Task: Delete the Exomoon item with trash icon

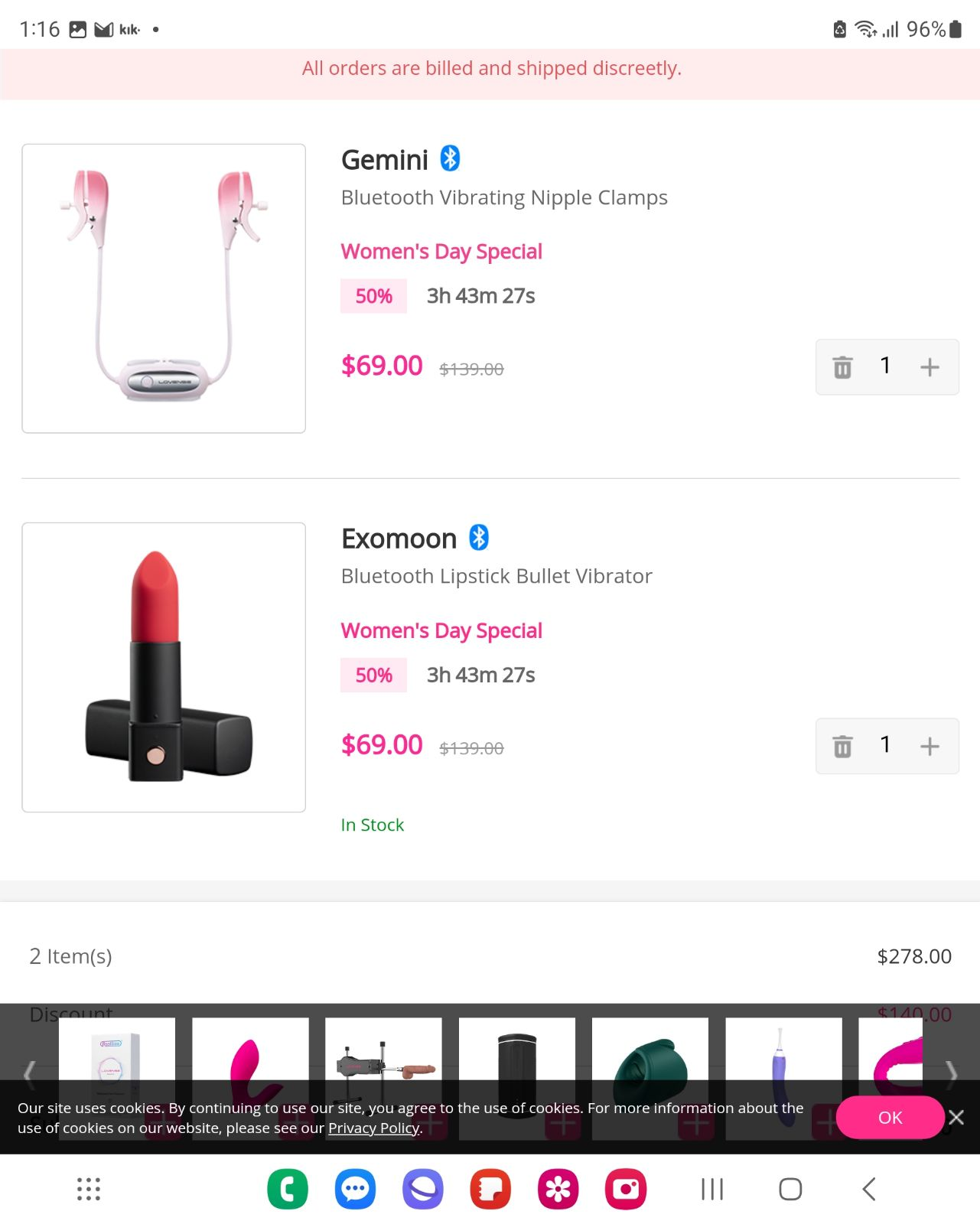Action: pyautogui.click(x=842, y=746)
